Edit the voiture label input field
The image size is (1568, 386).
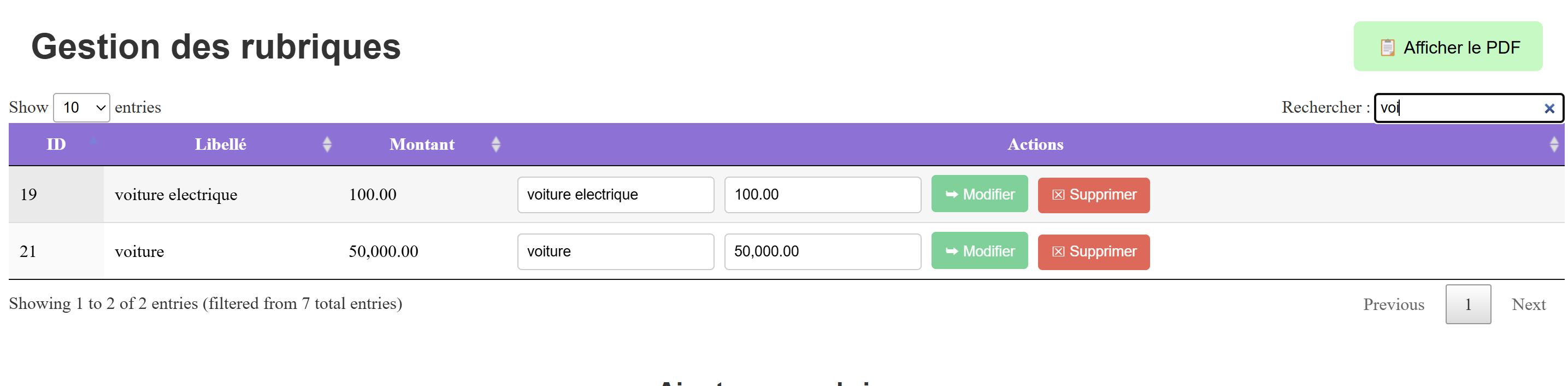[x=615, y=251]
